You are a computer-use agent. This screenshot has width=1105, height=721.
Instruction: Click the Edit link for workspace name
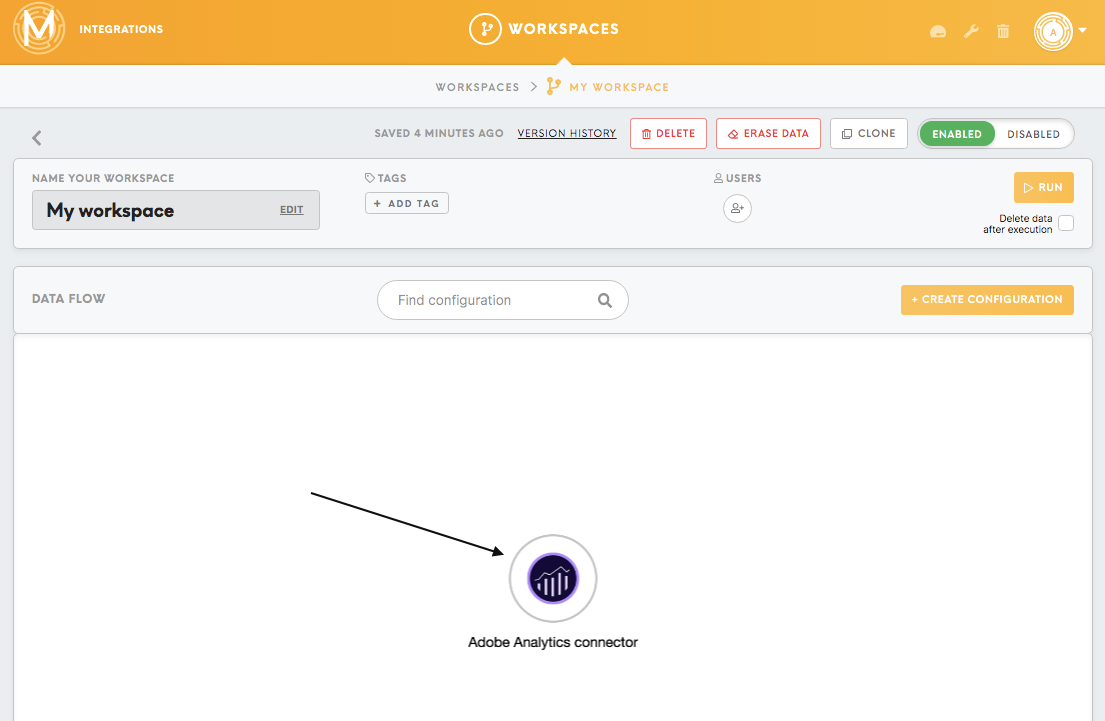[x=292, y=210]
